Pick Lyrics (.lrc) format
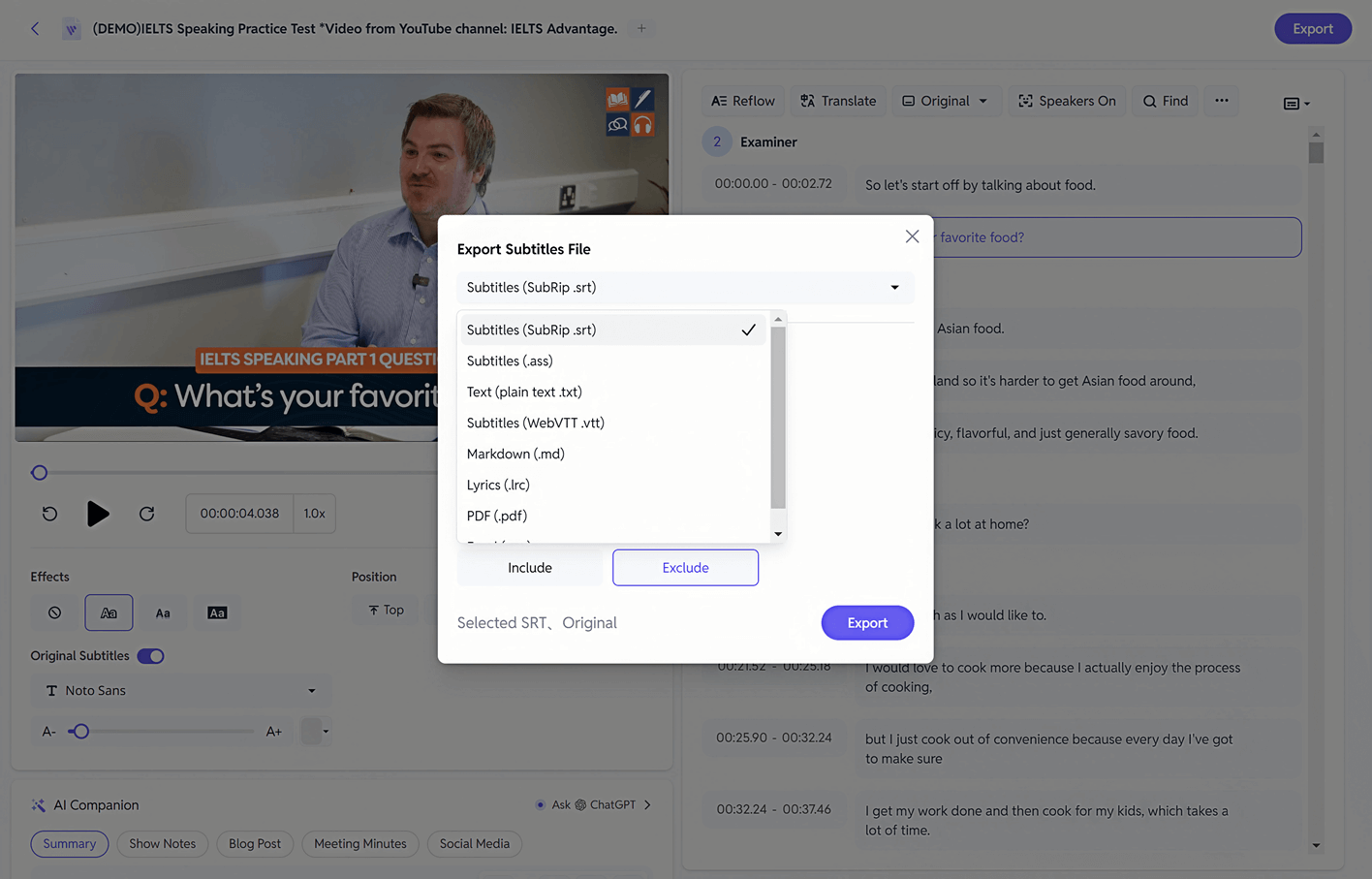Image resolution: width=1372 pixels, height=879 pixels. tap(612, 485)
